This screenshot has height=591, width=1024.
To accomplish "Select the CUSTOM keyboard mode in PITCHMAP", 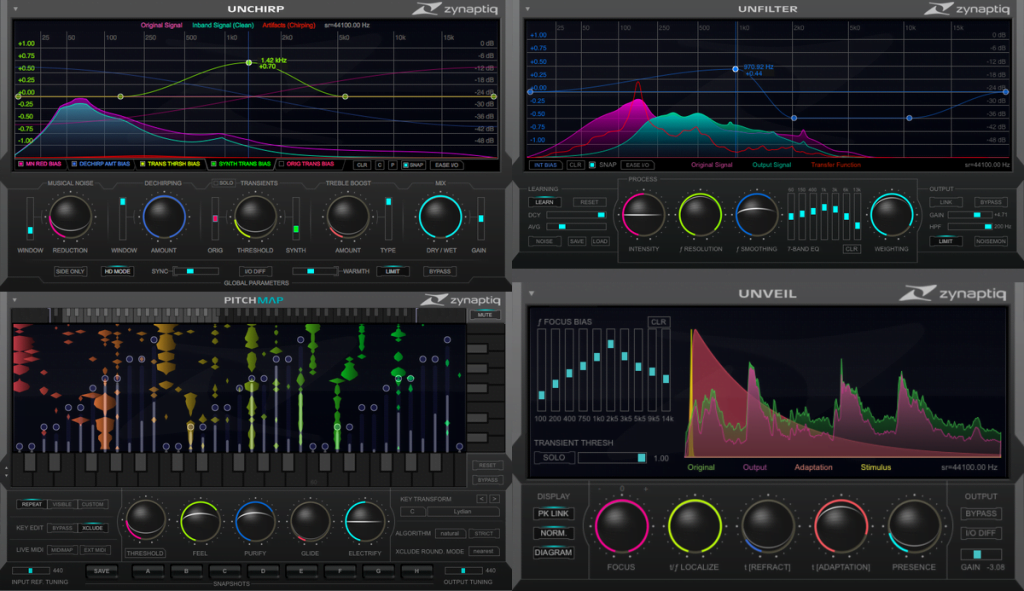I will pyautogui.click(x=93, y=504).
